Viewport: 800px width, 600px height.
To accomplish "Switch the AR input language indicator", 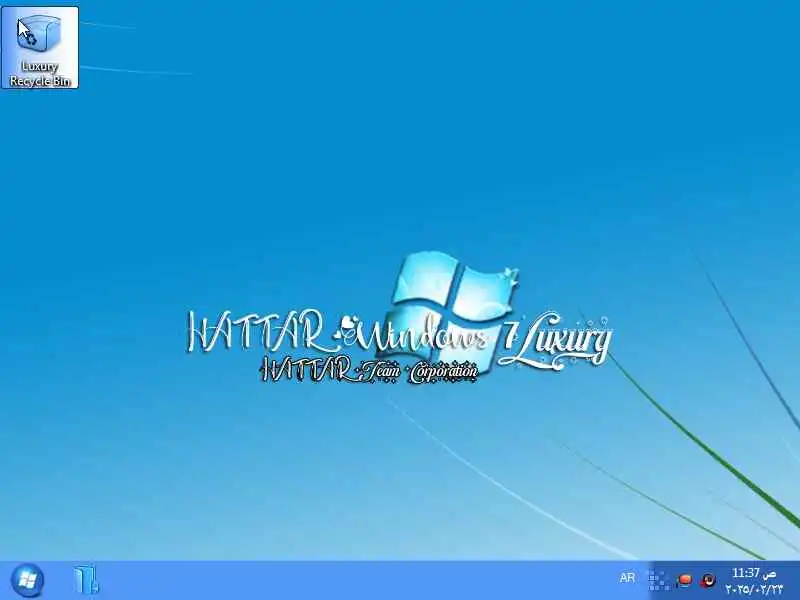I will (x=627, y=578).
